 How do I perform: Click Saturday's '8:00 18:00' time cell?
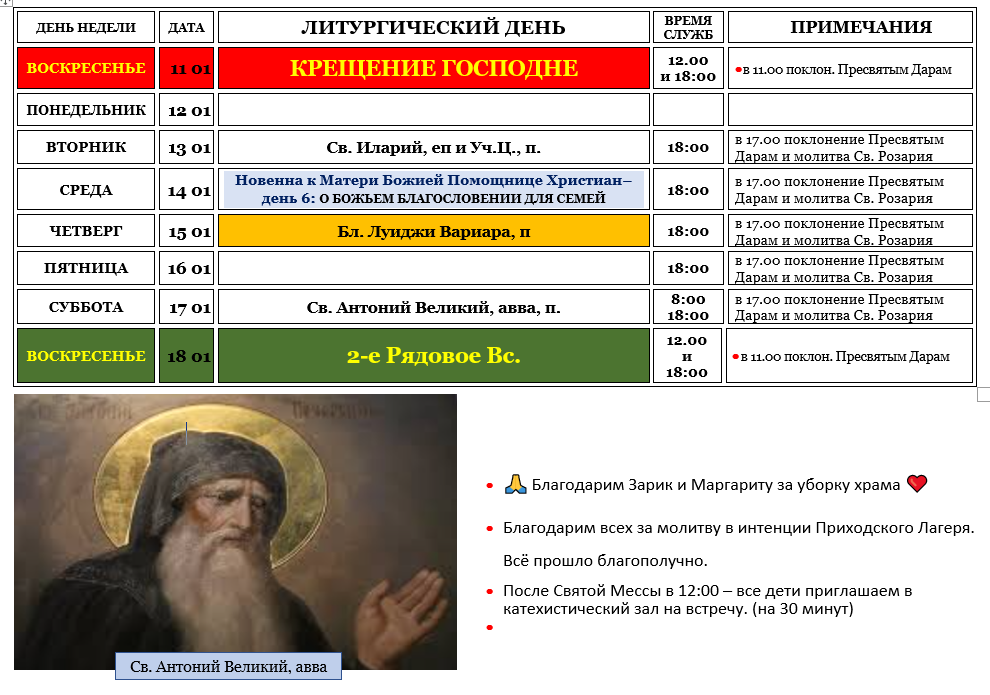click(x=687, y=307)
